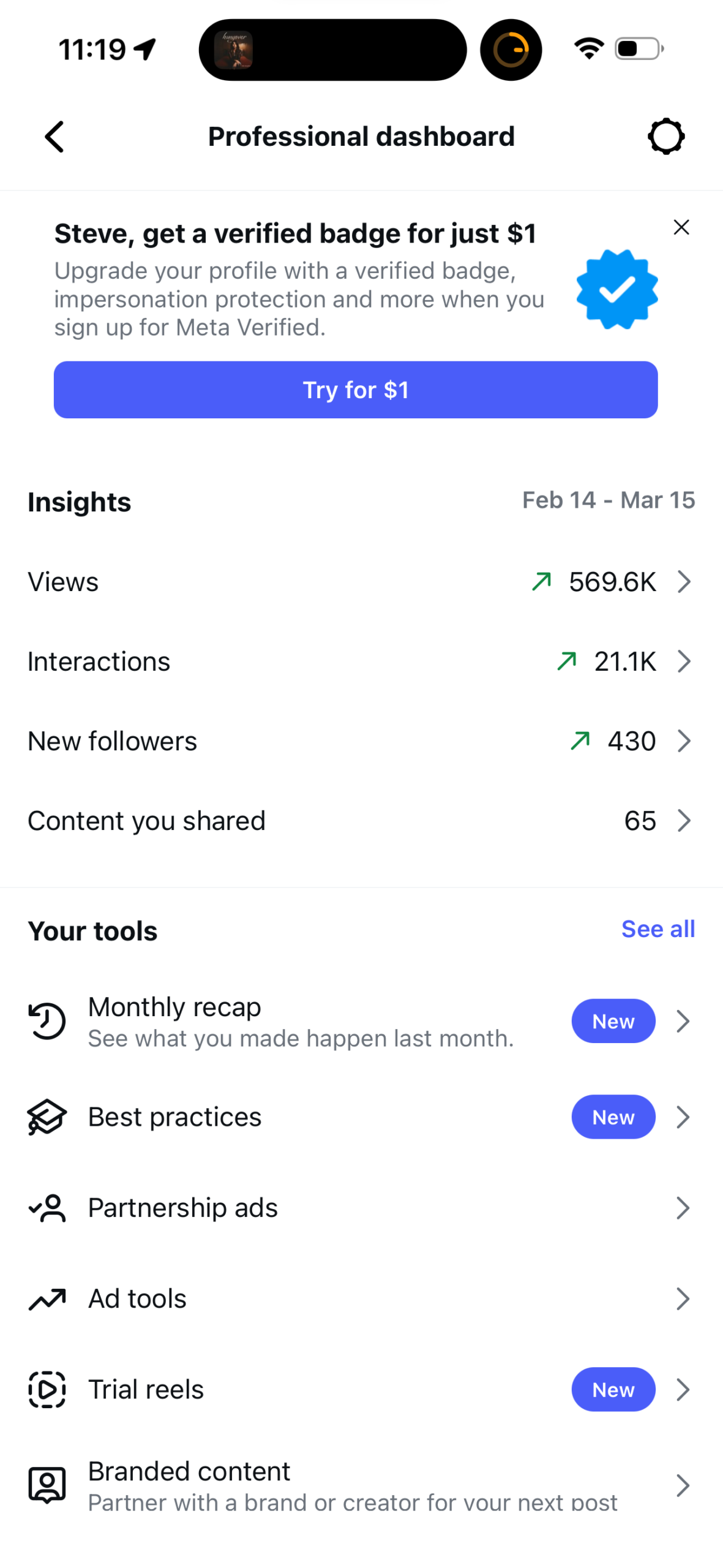Image resolution: width=723 pixels, height=1568 pixels.
Task: Tap the back arrow icon
Action: click(x=54, y=137)
